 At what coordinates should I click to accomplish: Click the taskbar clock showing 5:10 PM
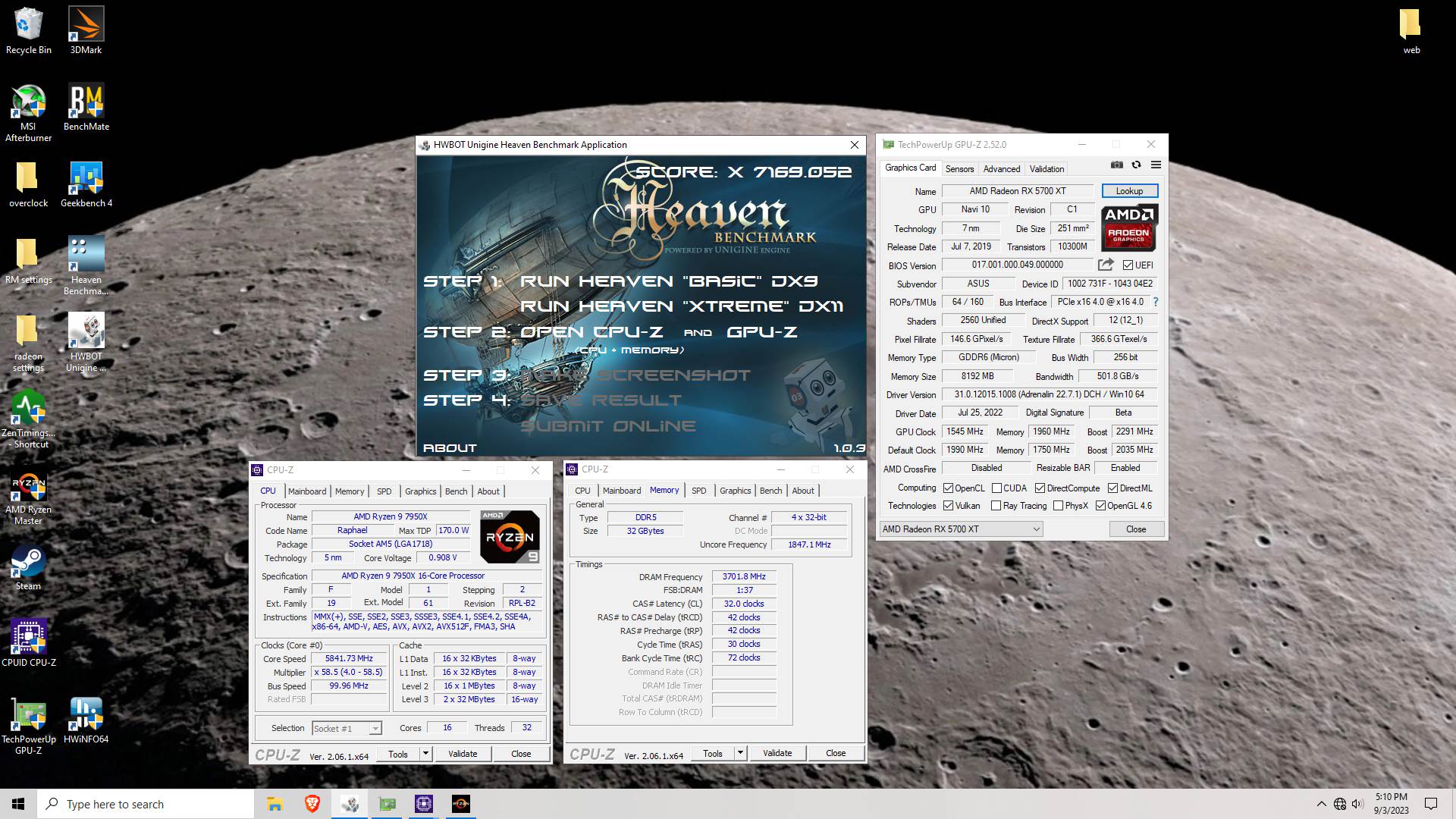(x=1391, y=804)
